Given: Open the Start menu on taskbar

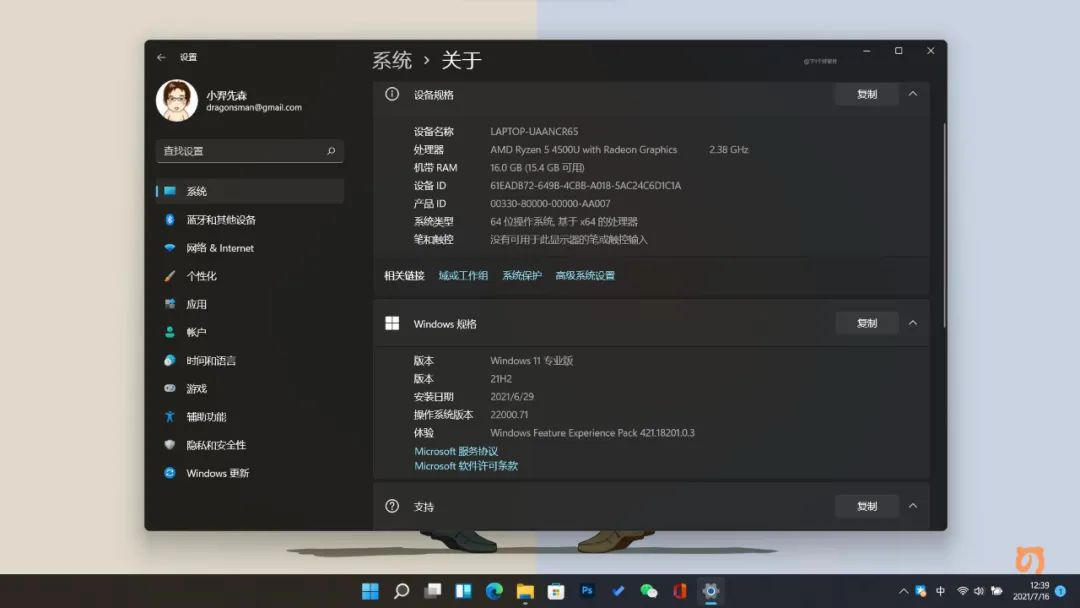Looking at the screenshot, I should [x=371, y=591].
